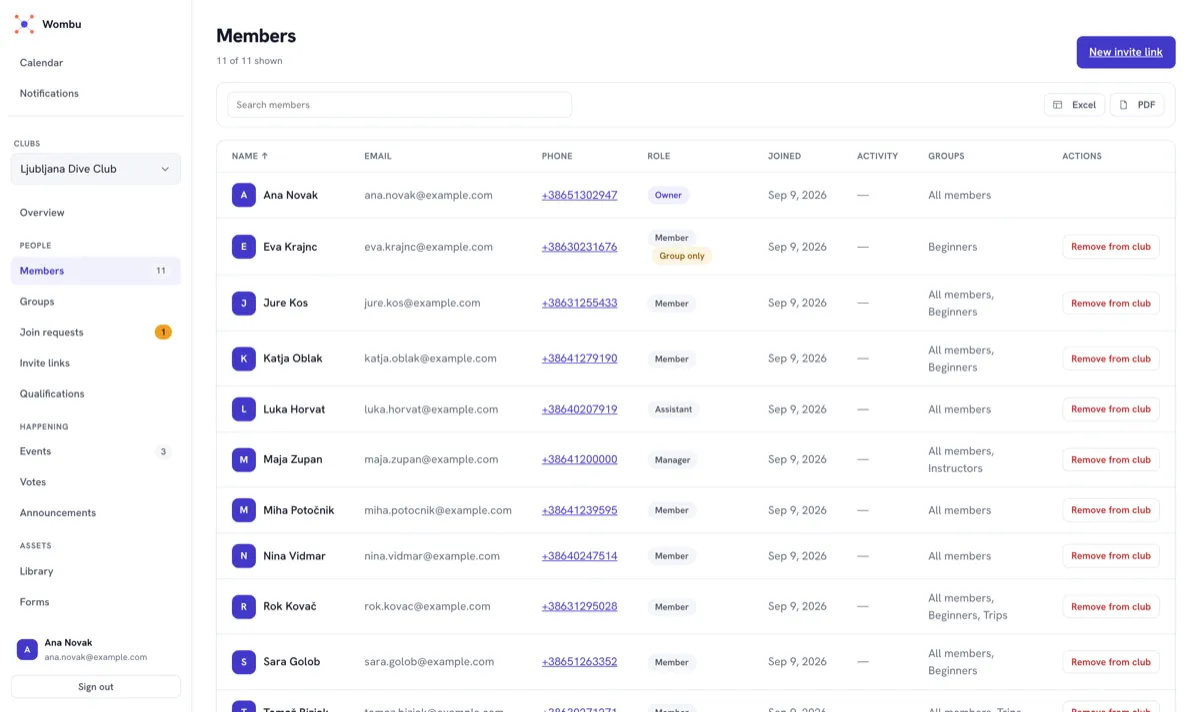1200x712 pixels.
Task: Sort members by the Name column
Action: (250, 156)
